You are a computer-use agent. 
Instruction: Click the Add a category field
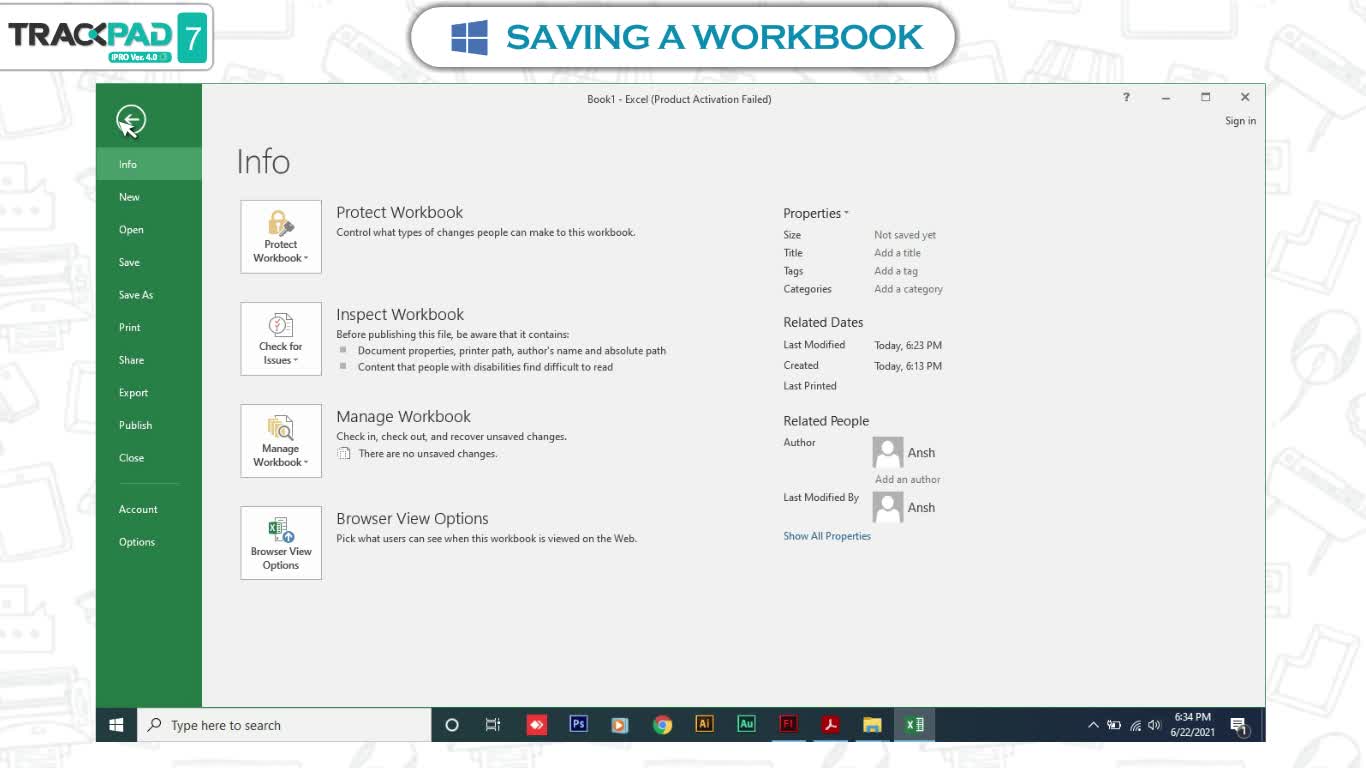908,289
